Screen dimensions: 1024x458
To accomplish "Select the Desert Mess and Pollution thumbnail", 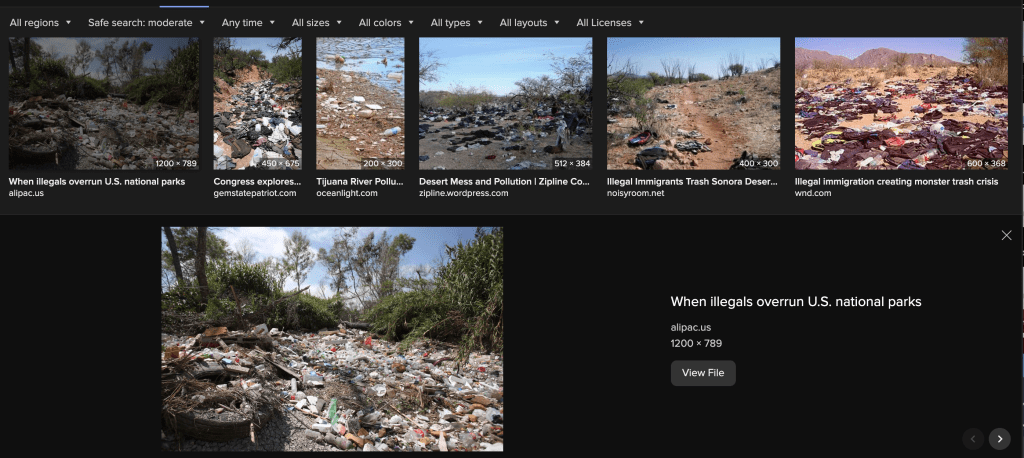I will [x=505, y=104].
